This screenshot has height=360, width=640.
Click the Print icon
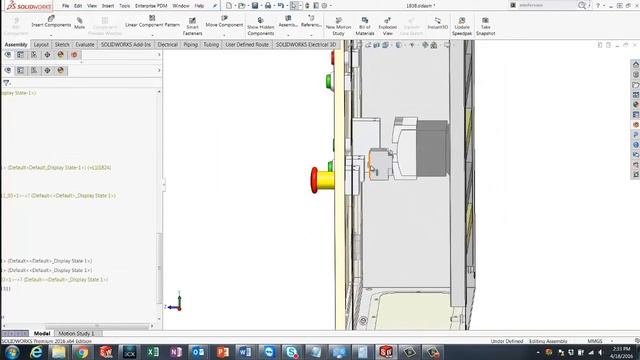[x=268, y=6]
